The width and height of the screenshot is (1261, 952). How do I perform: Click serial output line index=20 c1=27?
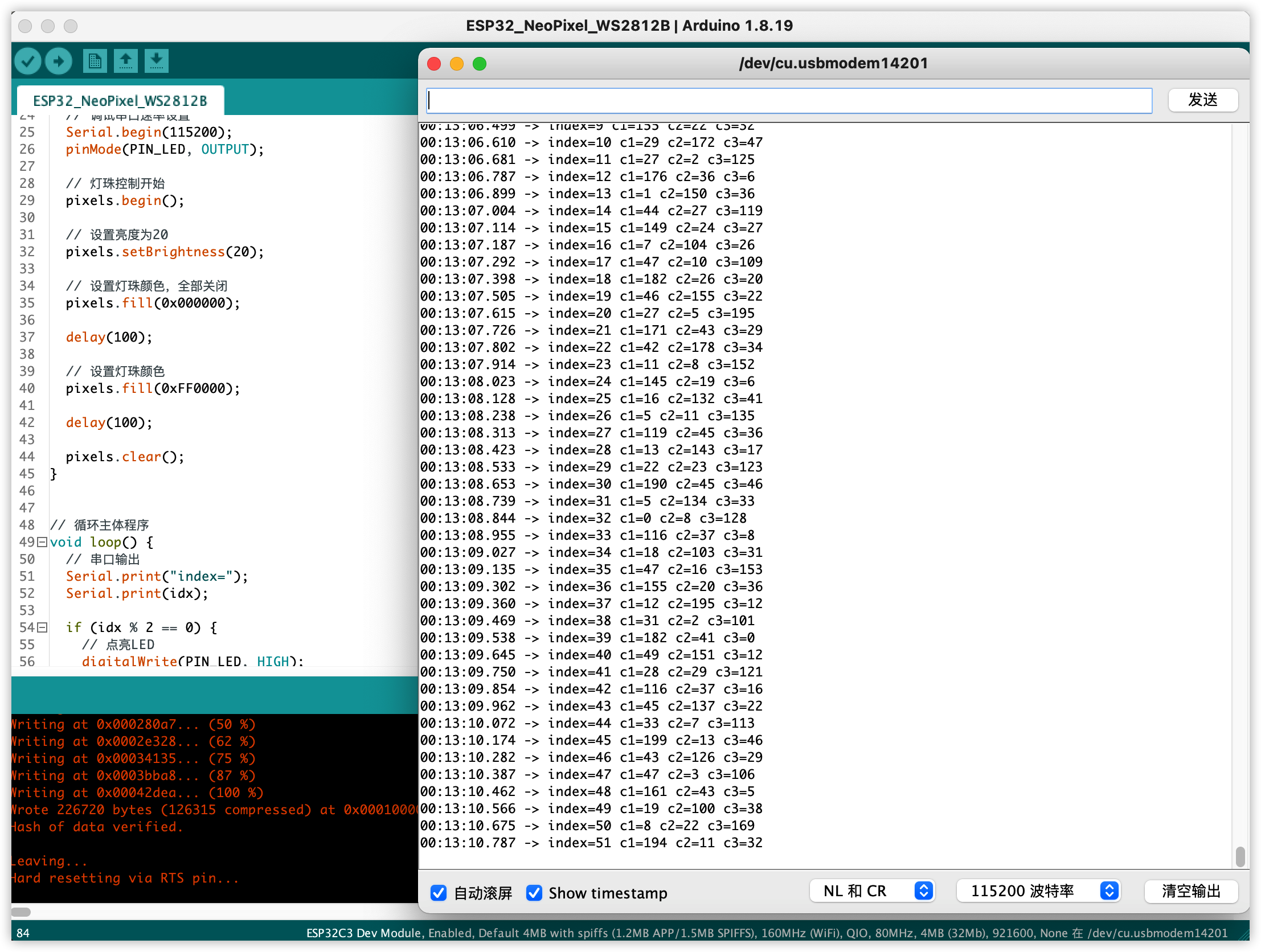coord(587,314)
